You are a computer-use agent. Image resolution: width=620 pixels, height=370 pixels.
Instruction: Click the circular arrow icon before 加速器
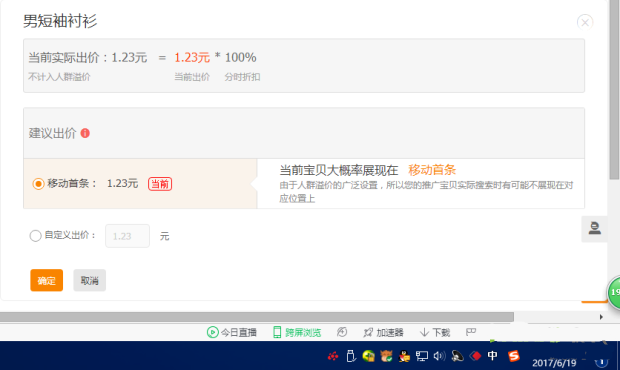point(342,332)
